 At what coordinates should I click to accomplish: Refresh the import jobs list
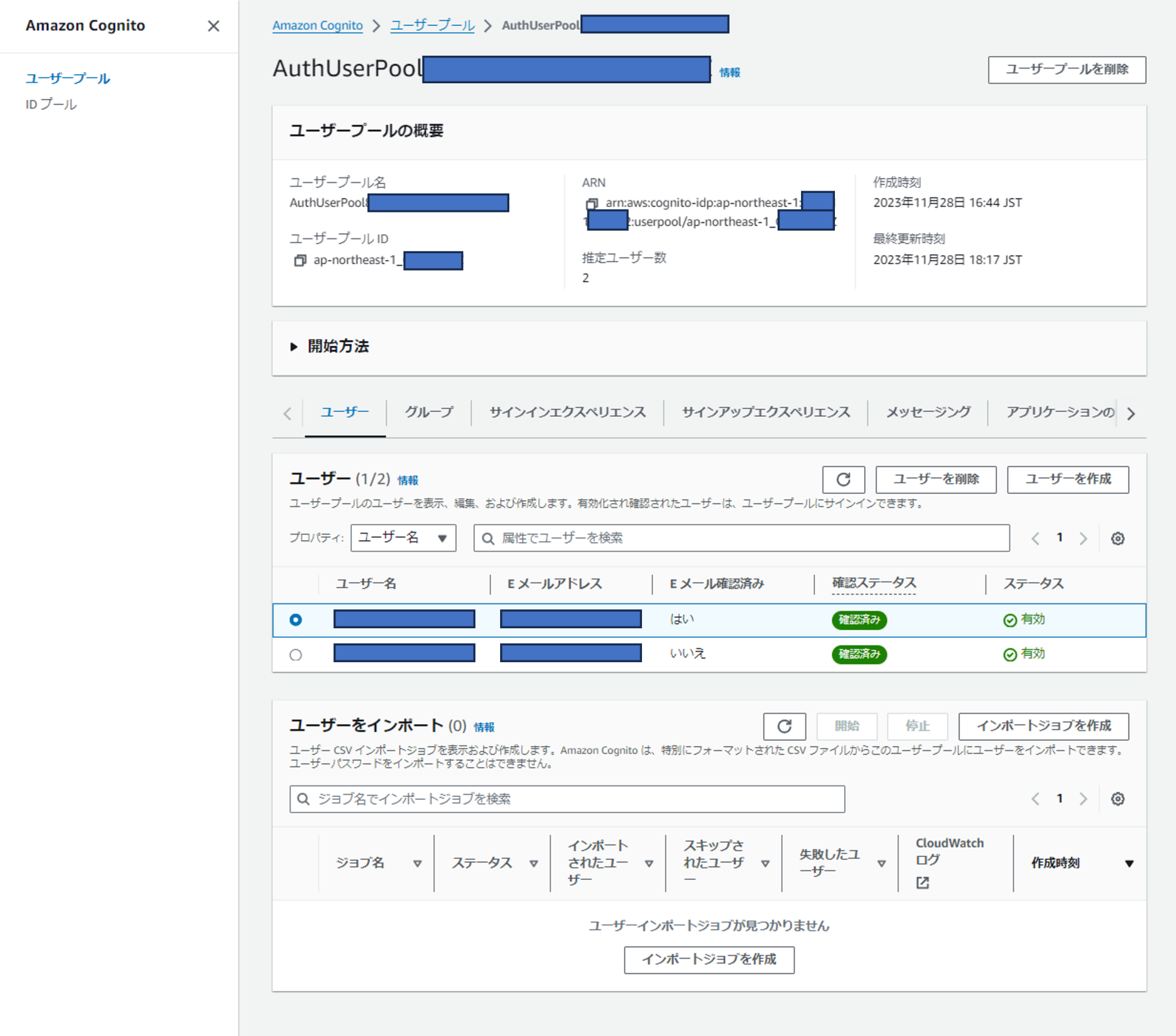click(x=784, y=726)
